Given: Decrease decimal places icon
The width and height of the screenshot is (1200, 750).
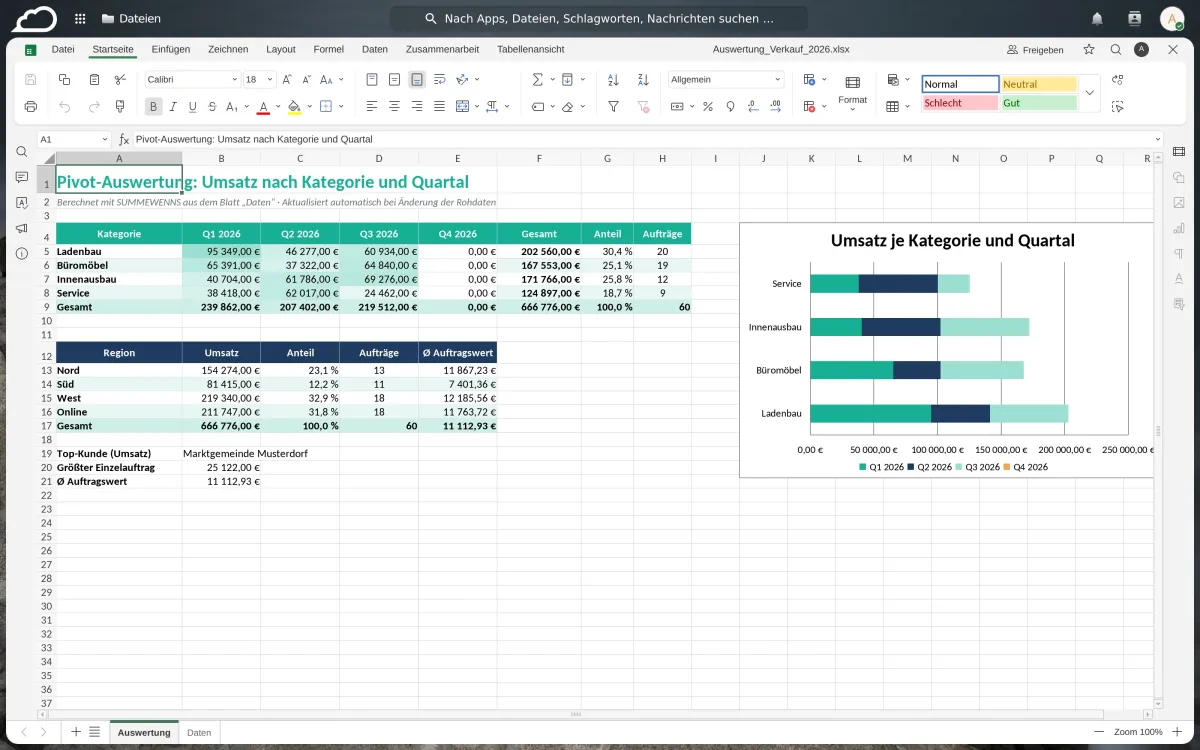Looking at the screenshot, I should [x=753, y=106].
